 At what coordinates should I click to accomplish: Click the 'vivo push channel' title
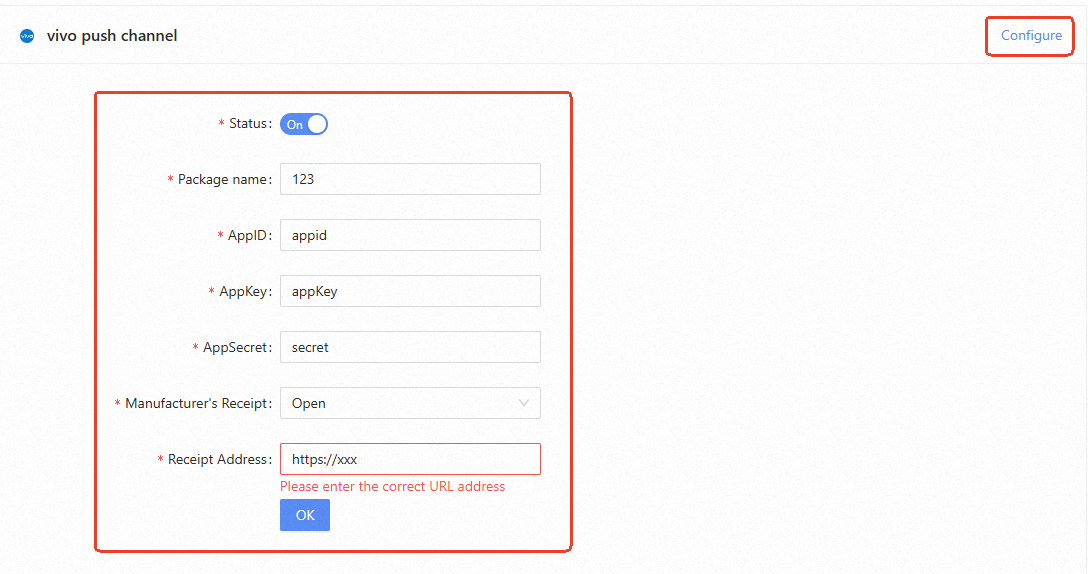tap(112, 36)
